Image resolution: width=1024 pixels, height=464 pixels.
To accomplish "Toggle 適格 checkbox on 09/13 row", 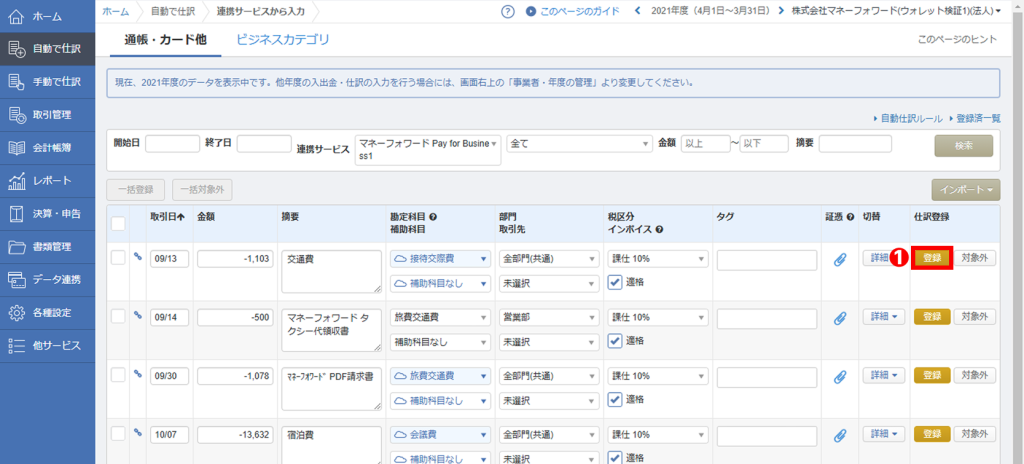I will [x=615, y=282].
